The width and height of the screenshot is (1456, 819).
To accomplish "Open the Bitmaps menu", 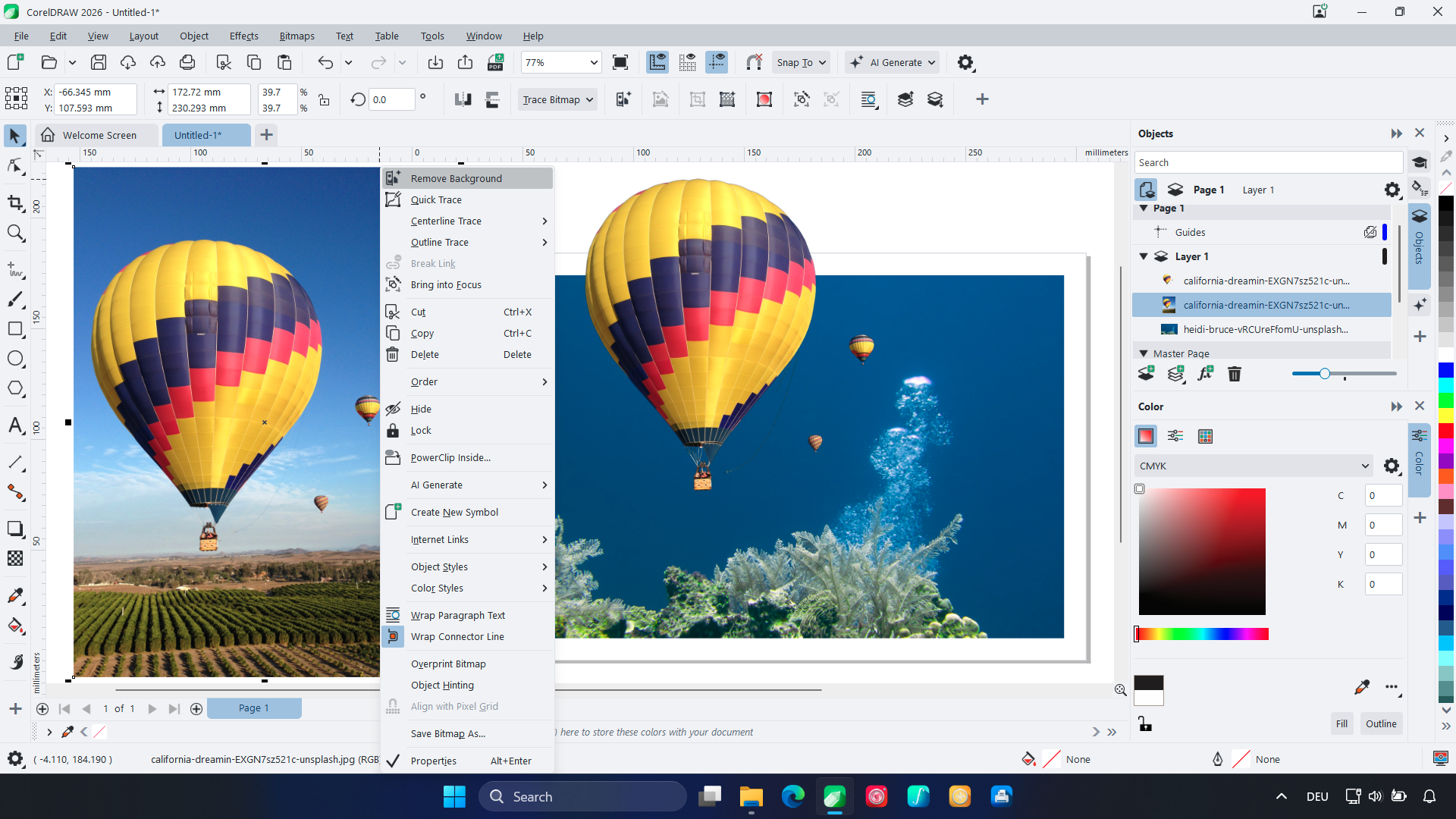I will pyautogui.click(x=297, y=36).
